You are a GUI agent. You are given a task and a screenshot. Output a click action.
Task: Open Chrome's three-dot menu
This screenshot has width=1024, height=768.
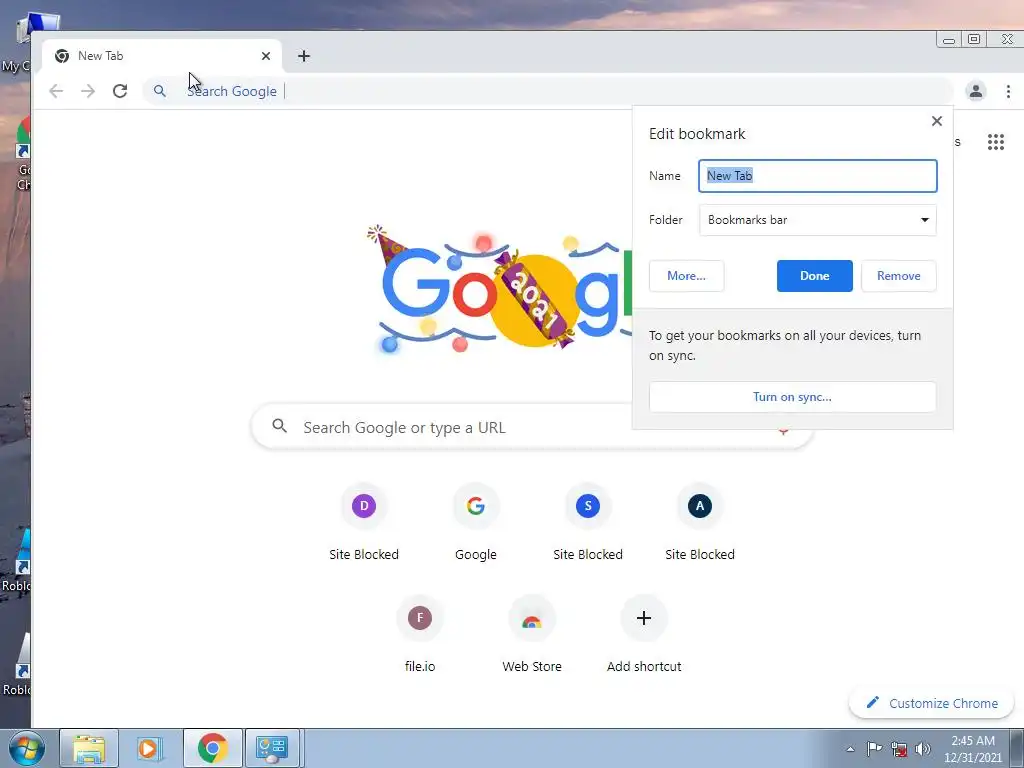[1008, 91]
